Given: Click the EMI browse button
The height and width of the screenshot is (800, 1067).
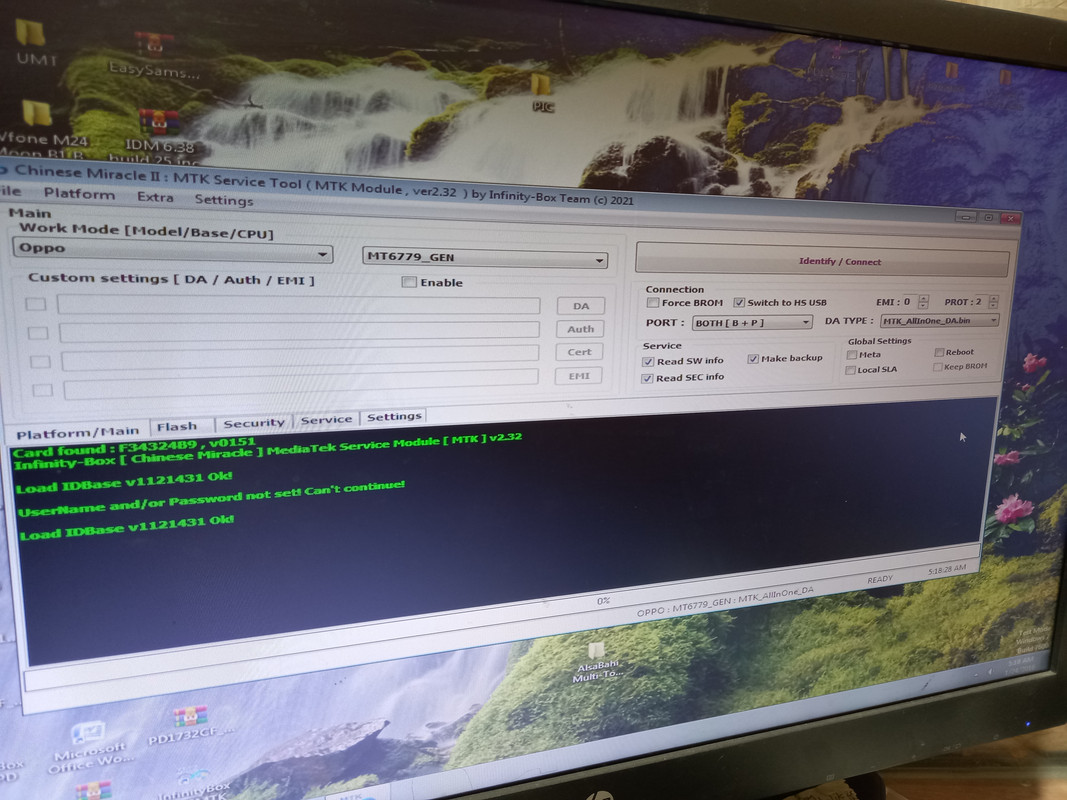Looking at the screenshot, I should click(x=578, y=376).
